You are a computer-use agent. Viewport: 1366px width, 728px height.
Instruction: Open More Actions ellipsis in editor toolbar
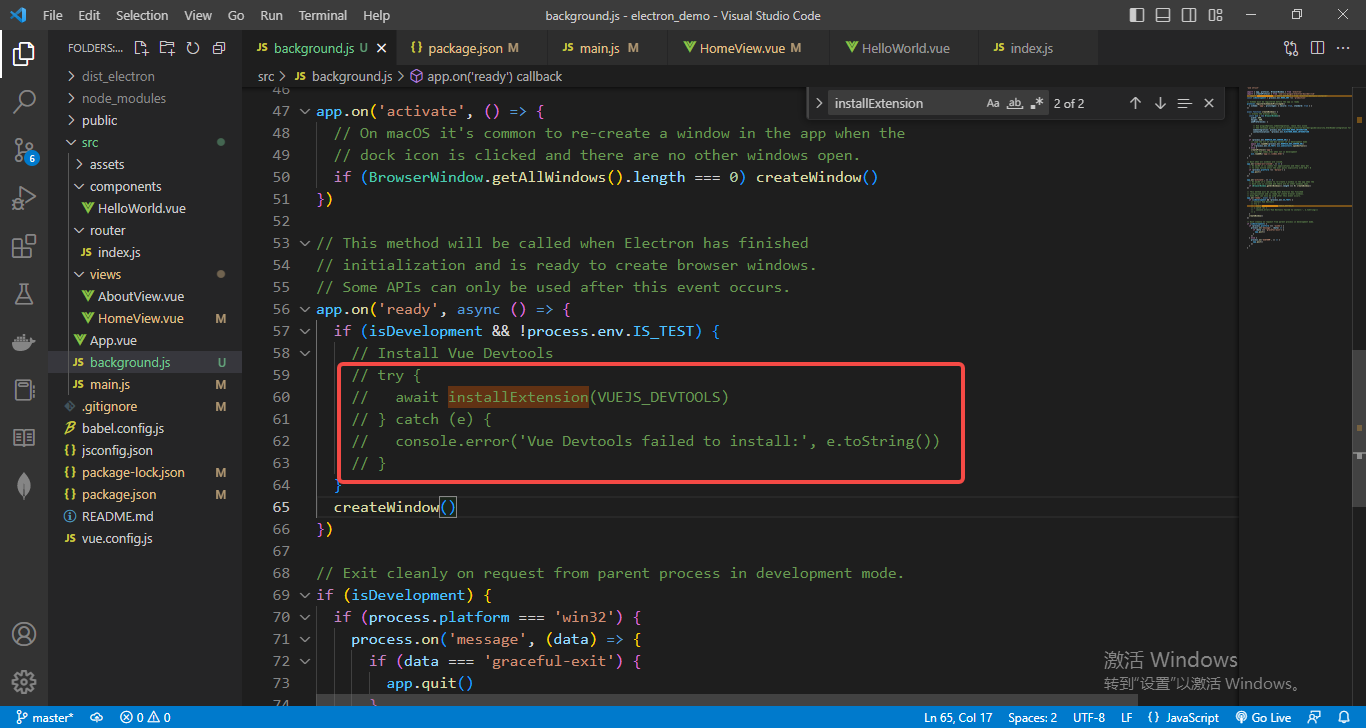(1343, 48)
